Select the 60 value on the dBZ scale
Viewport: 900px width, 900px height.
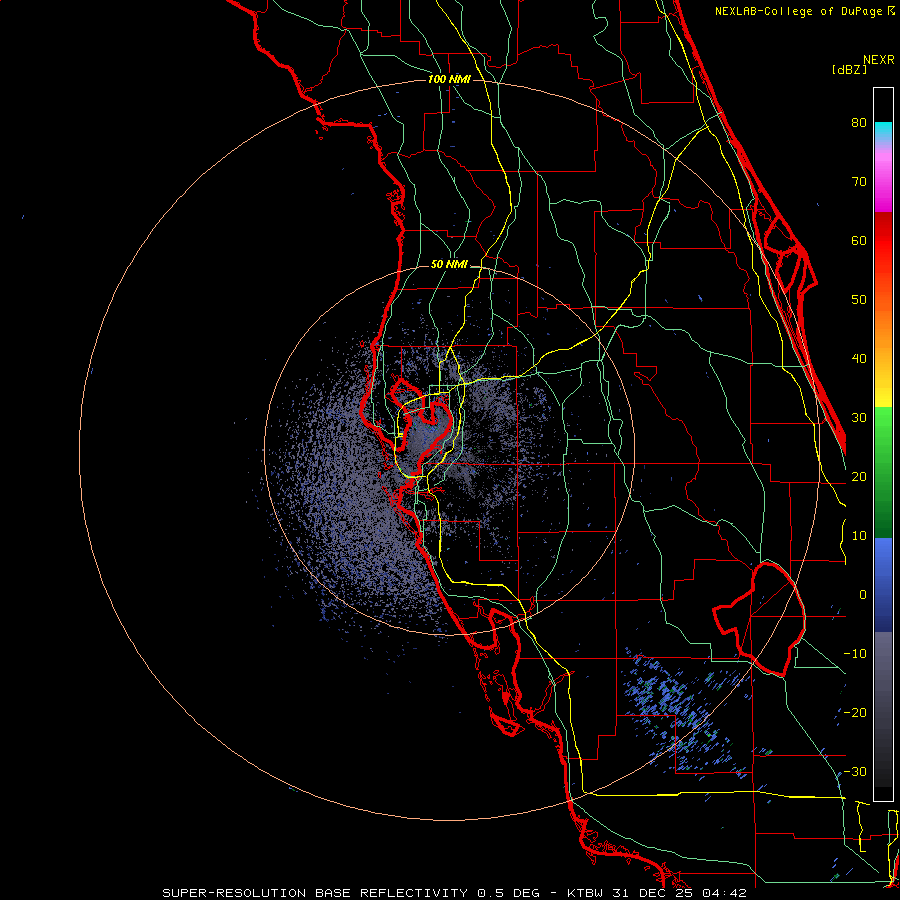coord(859,240)
